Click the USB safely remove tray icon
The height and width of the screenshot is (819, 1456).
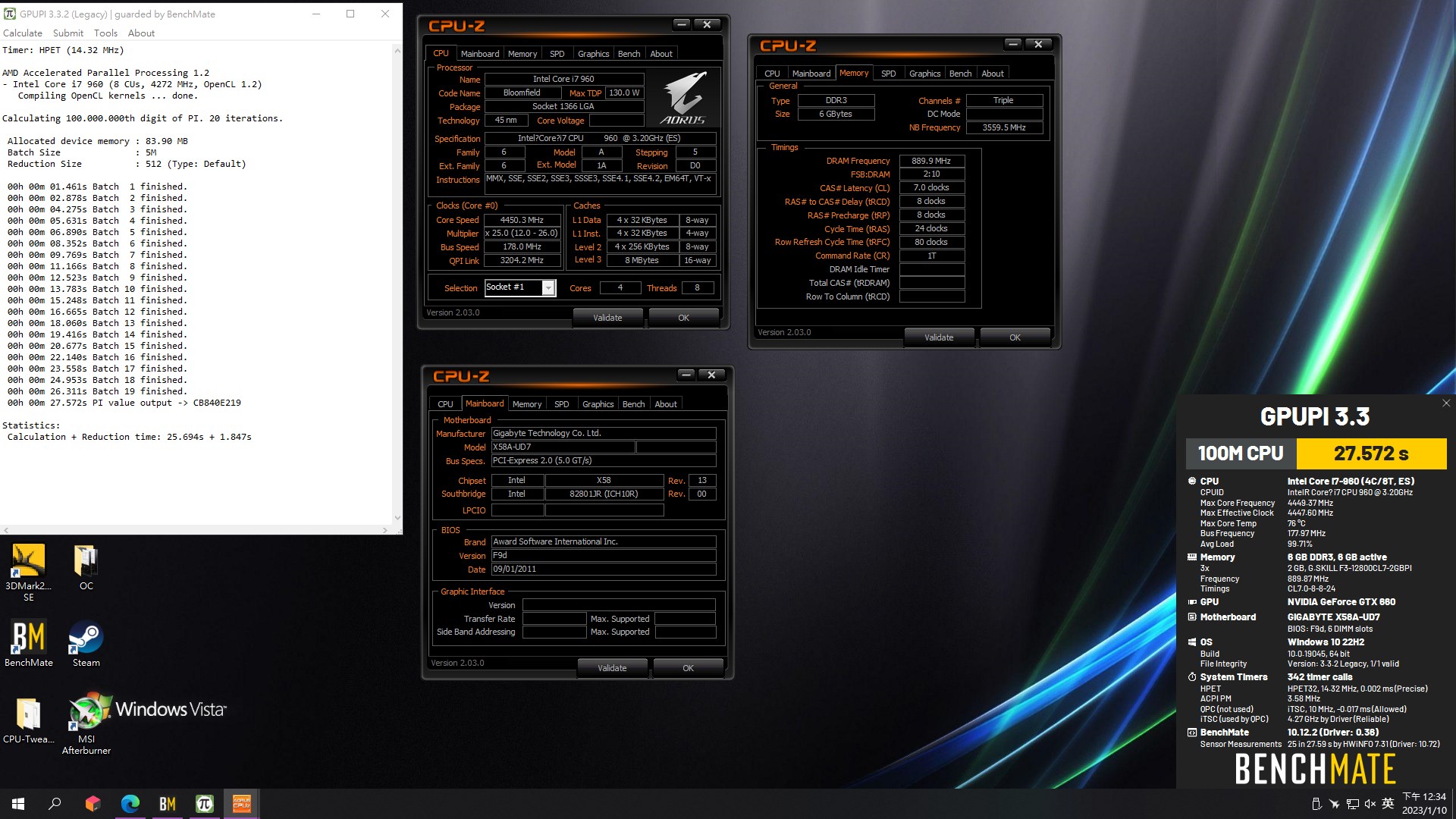[x=1316, y=804]
